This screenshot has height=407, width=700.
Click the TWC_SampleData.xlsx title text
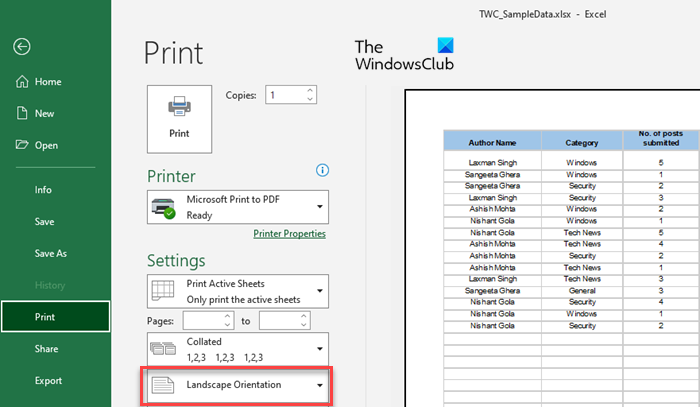coord(525,14)
